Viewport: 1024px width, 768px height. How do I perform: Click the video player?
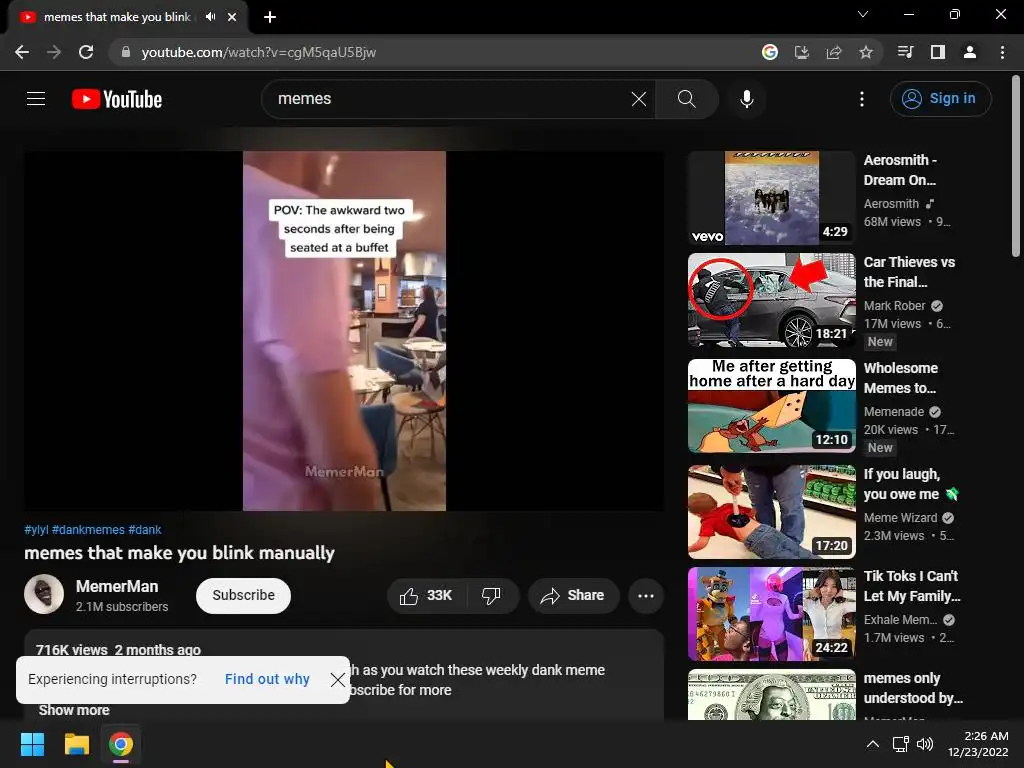[x=344, y=331]
